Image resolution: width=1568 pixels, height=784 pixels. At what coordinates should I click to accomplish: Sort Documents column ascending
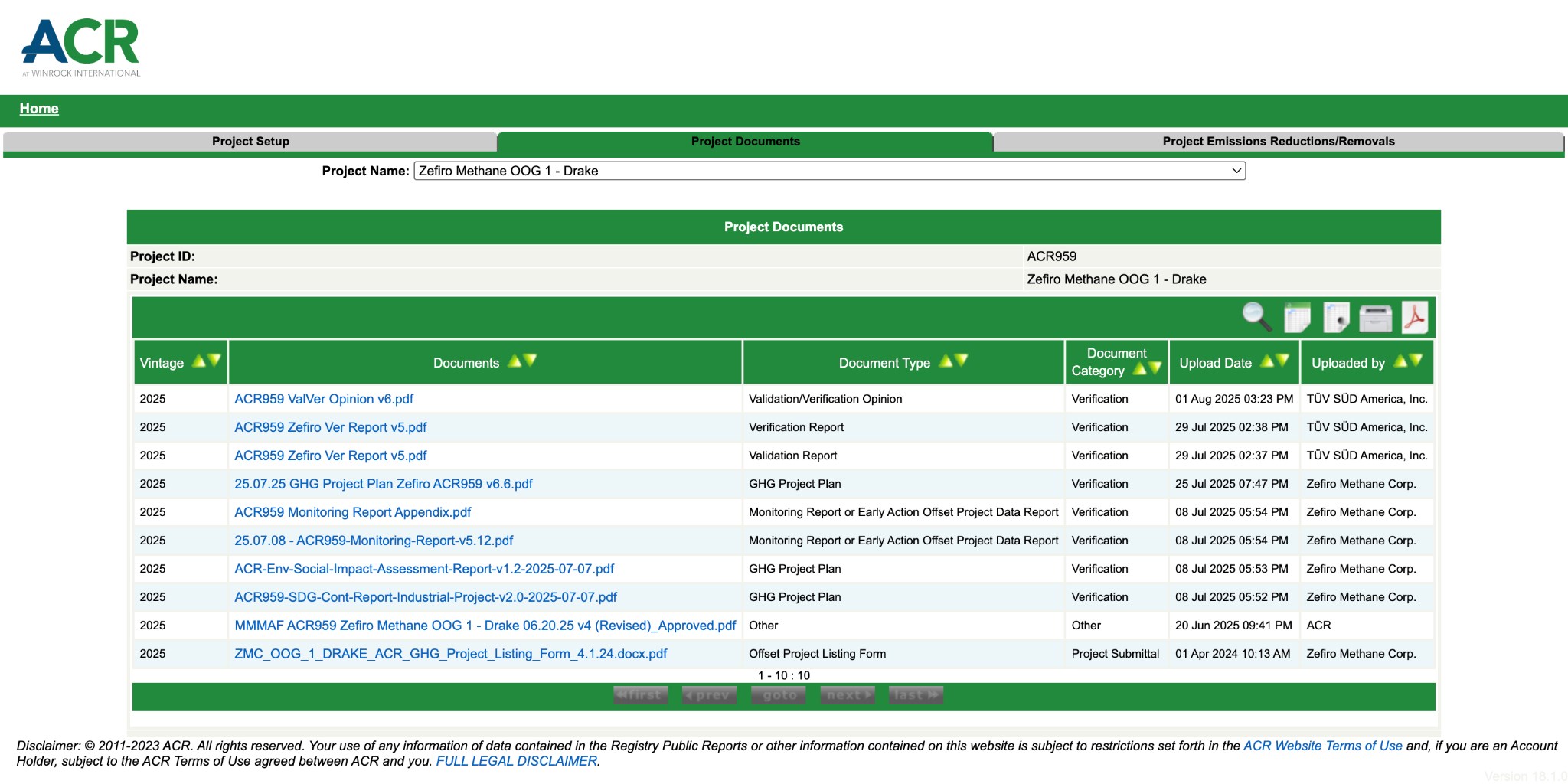tap(515, 361)
